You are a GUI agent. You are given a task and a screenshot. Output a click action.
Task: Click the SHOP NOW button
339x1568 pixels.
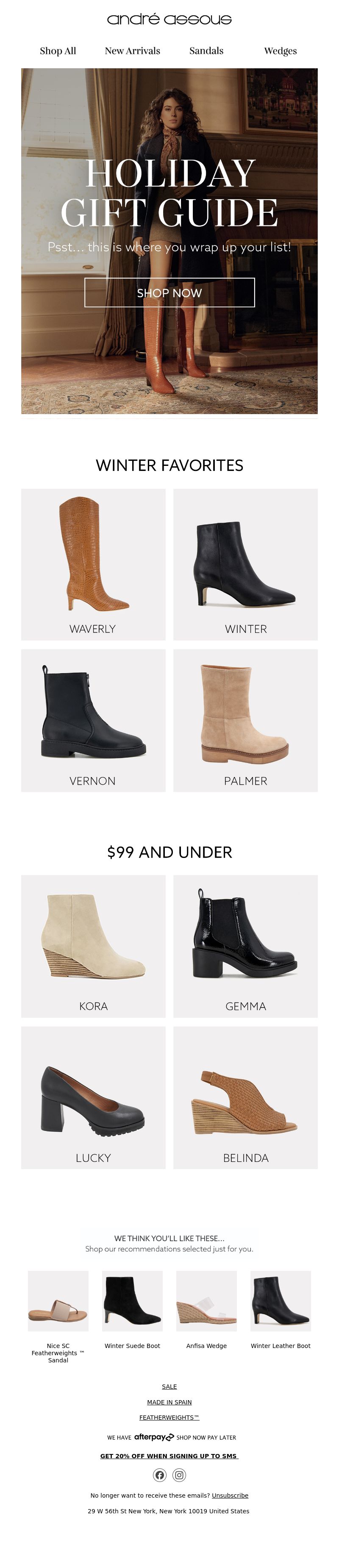tap(169, 293)
